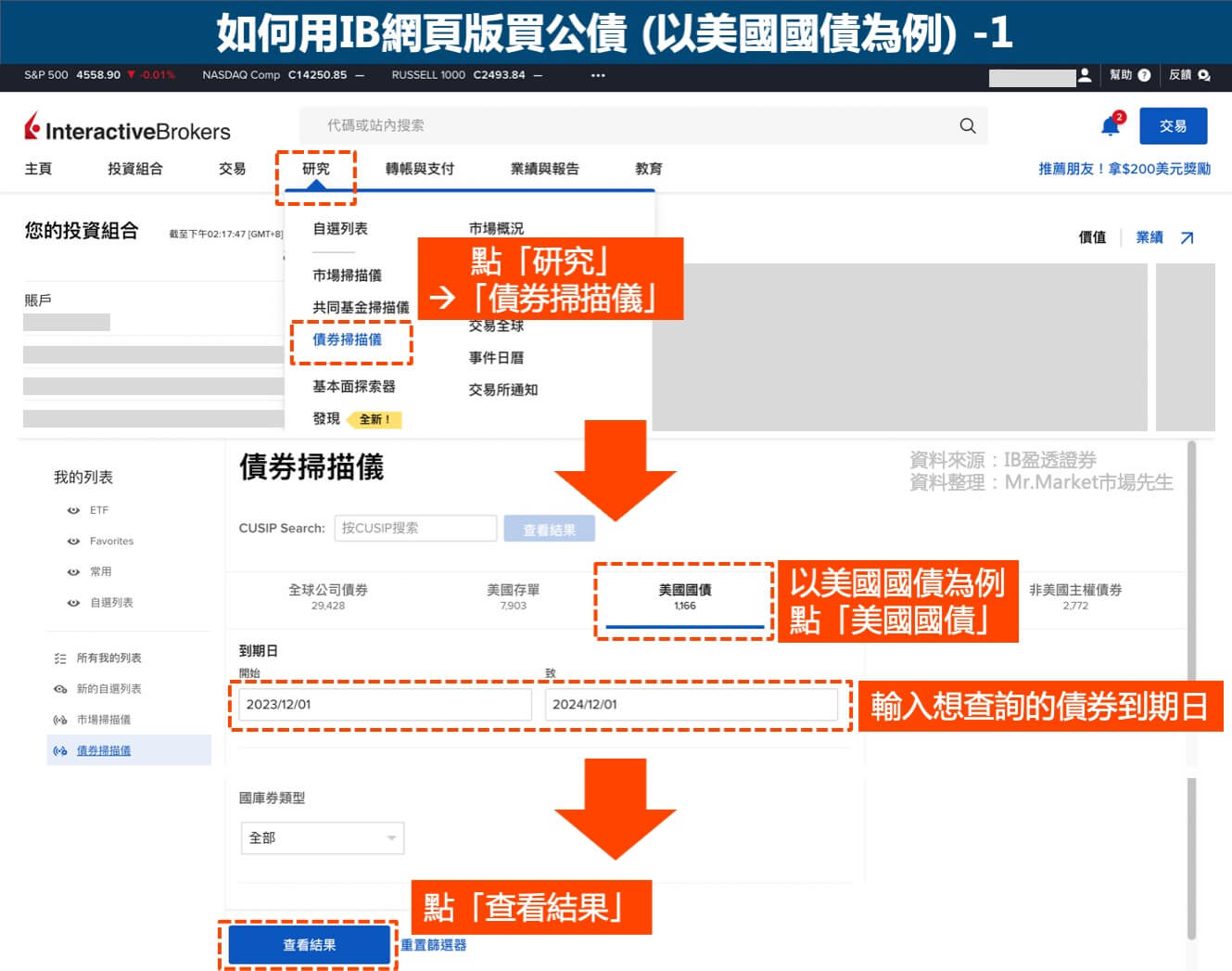Click the 新的自選列表 icon
This screenshot has height=971, width=1232.
[x=60, y=688]
